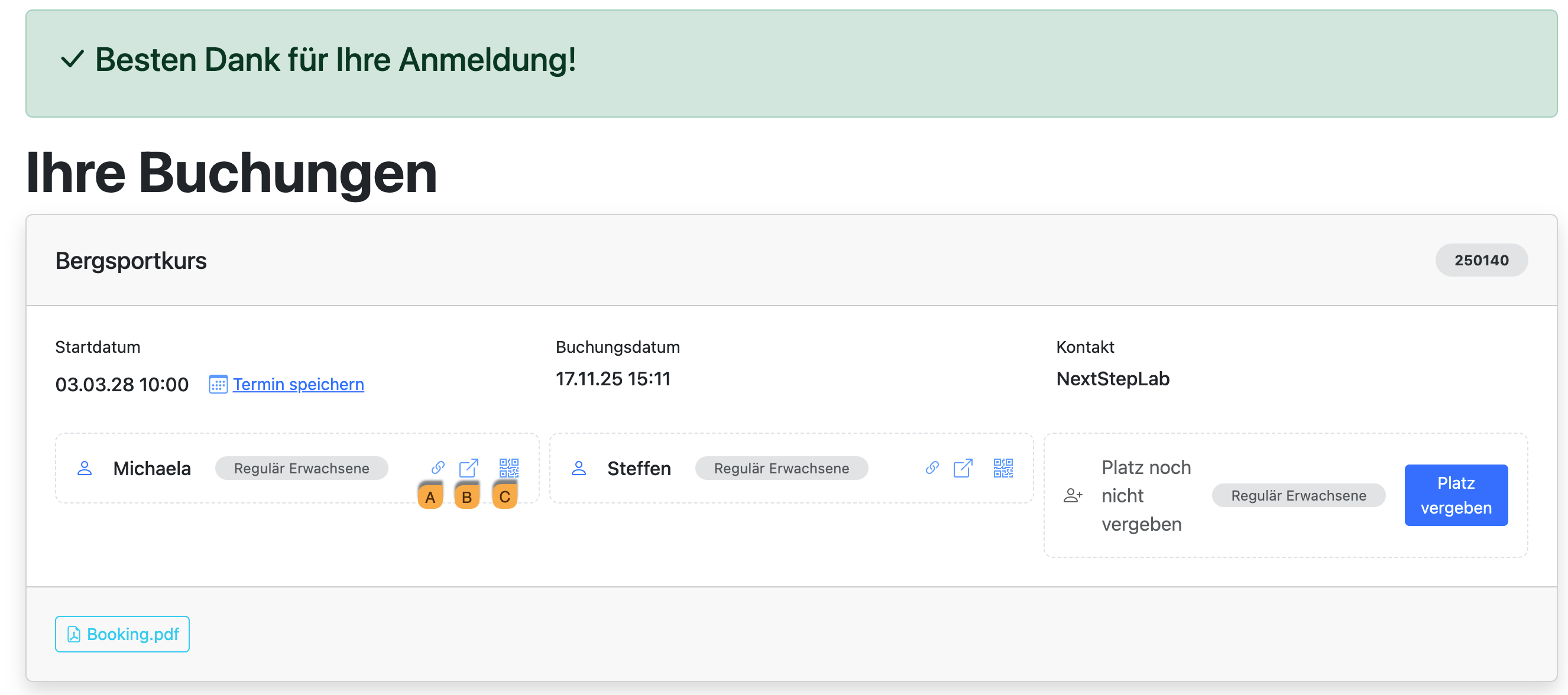Viewport: 1568px width, 695px height.
Task: Click Steffen's copy link icon
Action: point(932,467)
